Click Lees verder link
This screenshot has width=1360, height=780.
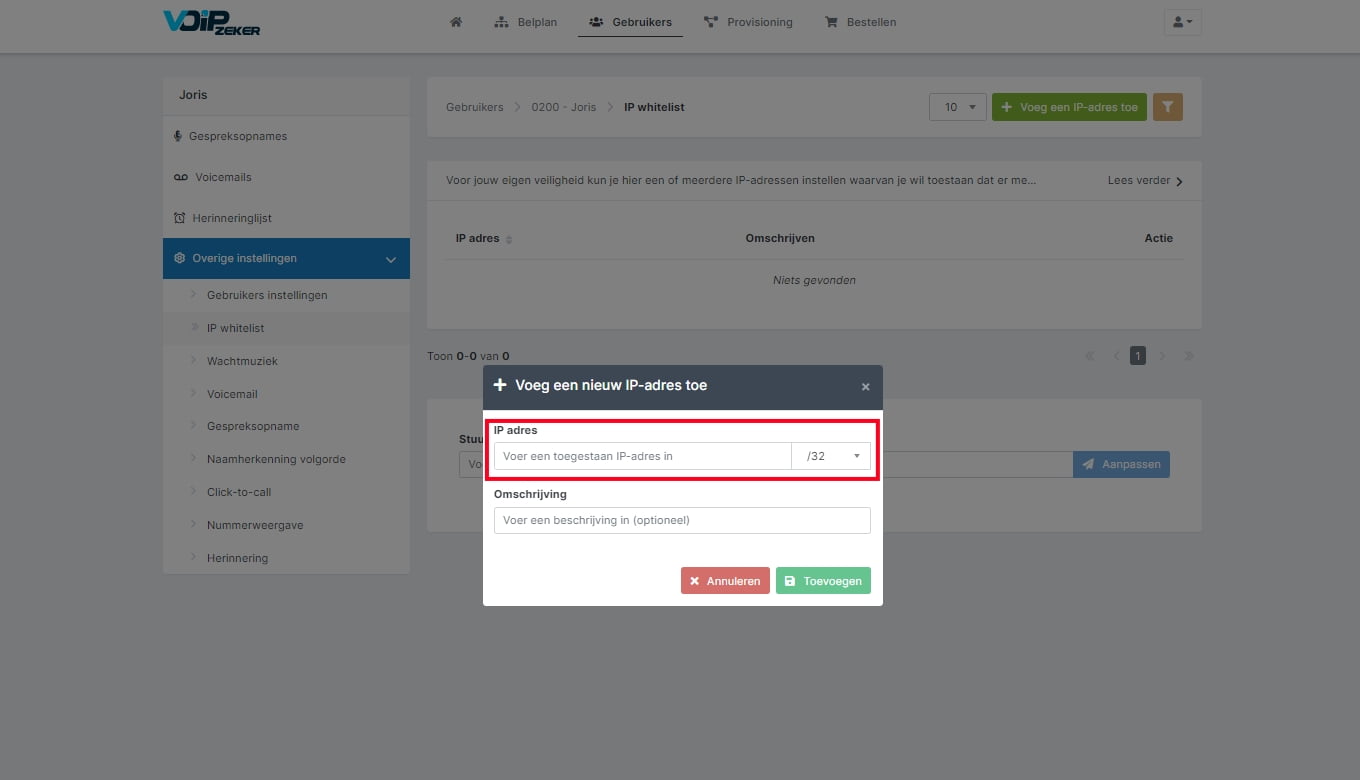point(1145,181)
